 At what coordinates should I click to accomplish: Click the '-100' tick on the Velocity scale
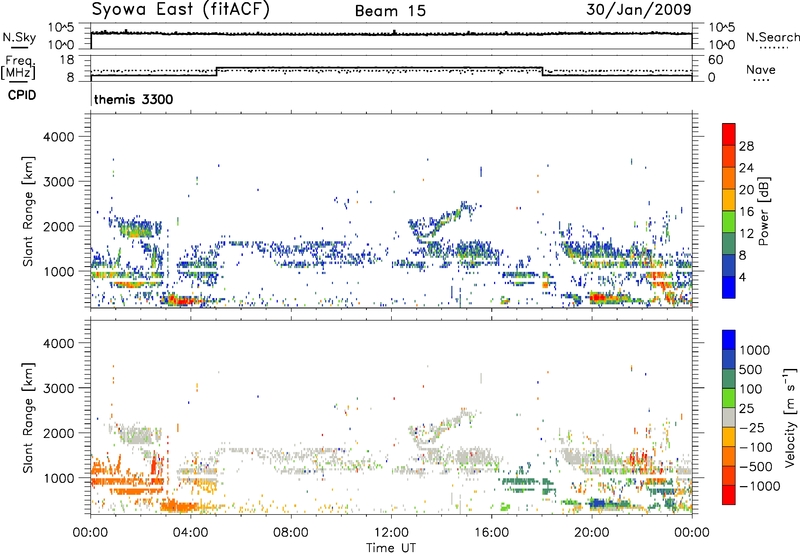click(757, 447)
